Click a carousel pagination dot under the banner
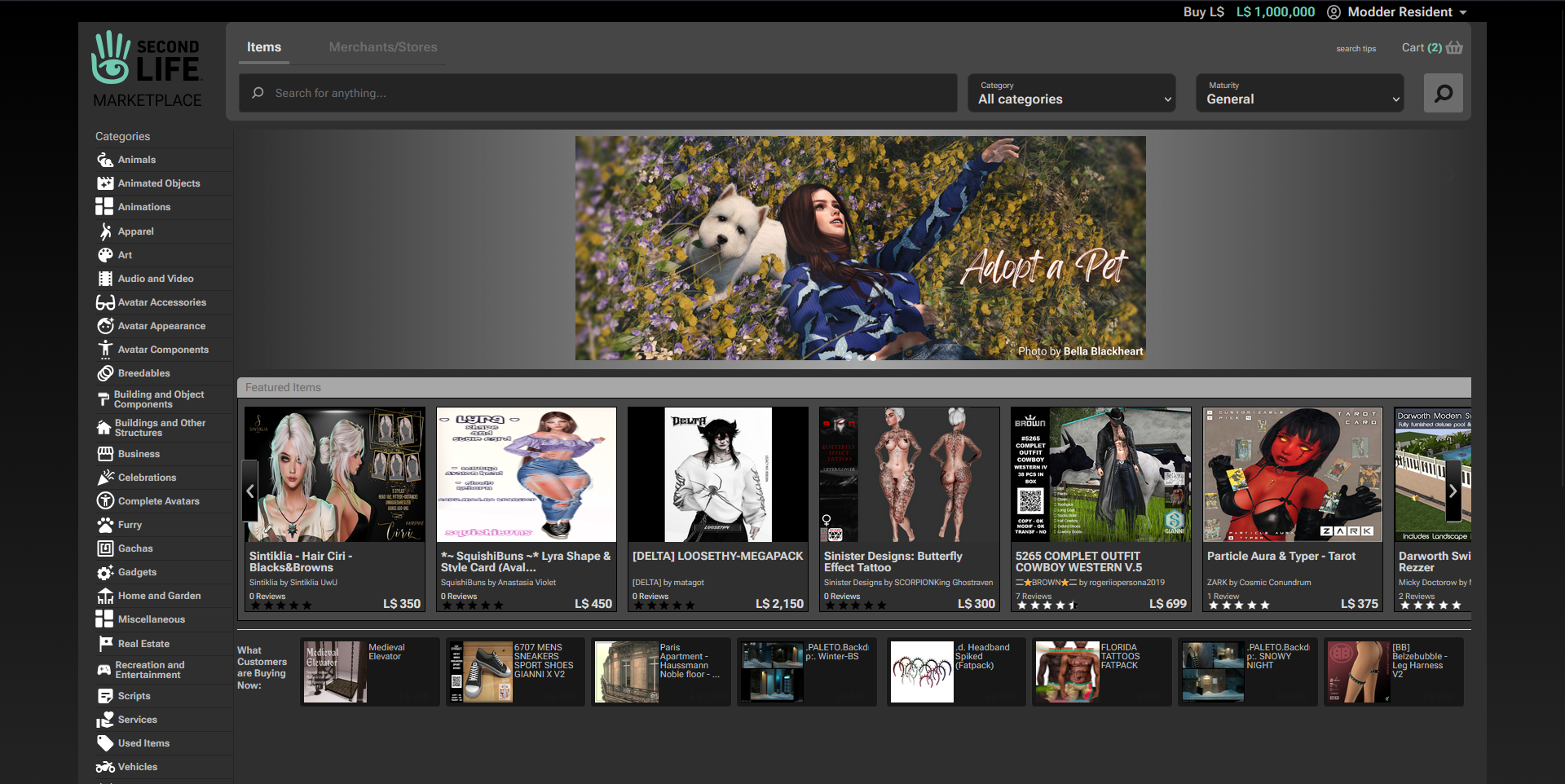Image resolution: width=1565 pixels, height=784 pixels. pyautogui.click(x=872, y=357)
